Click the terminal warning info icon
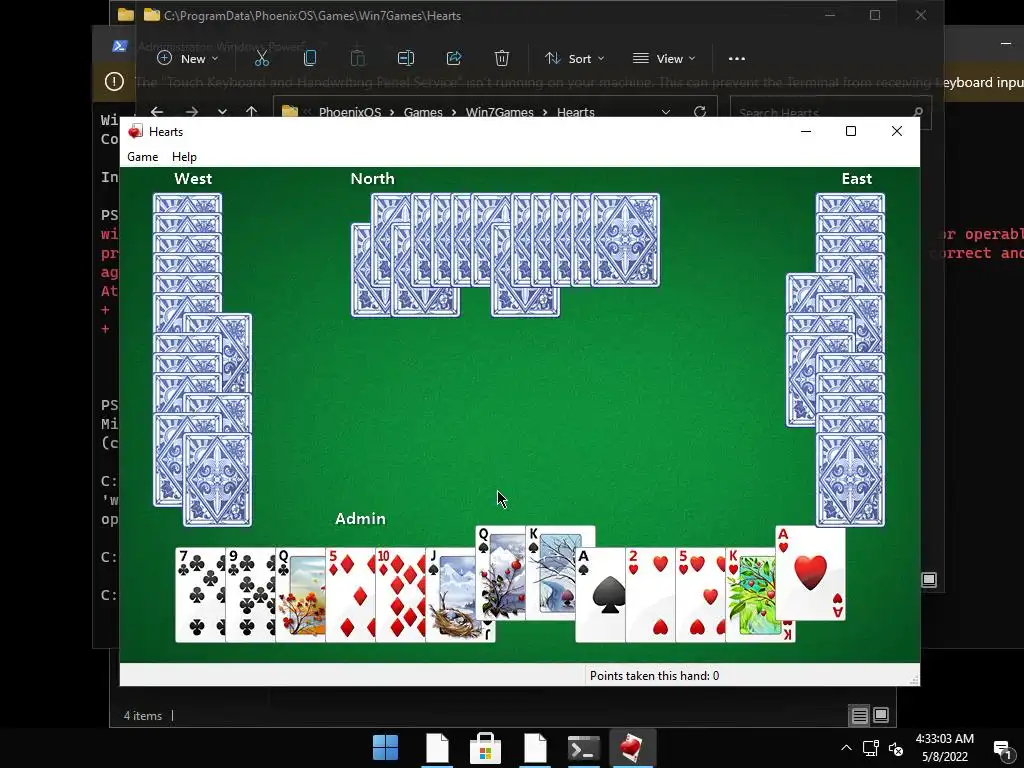The width and height of the screenshot is (1024, 768). pos(114,82)
